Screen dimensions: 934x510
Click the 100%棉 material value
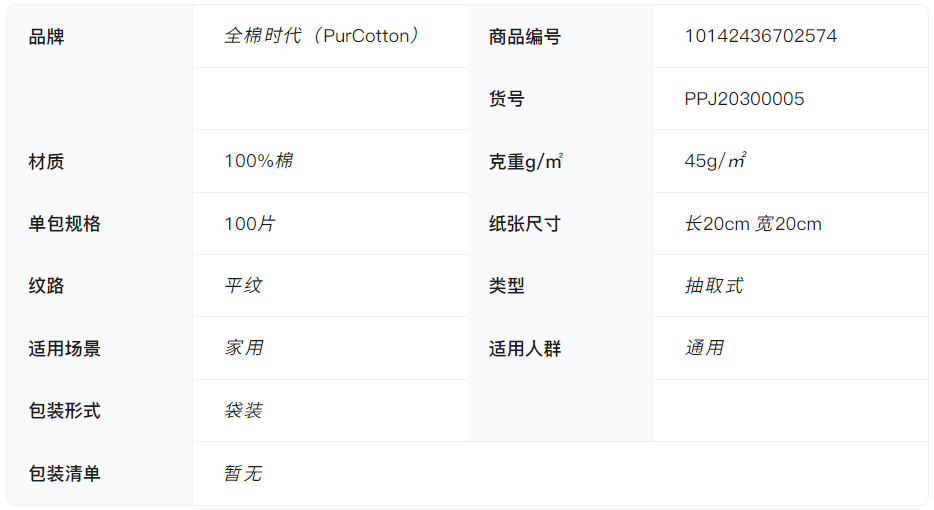(258, 161)
